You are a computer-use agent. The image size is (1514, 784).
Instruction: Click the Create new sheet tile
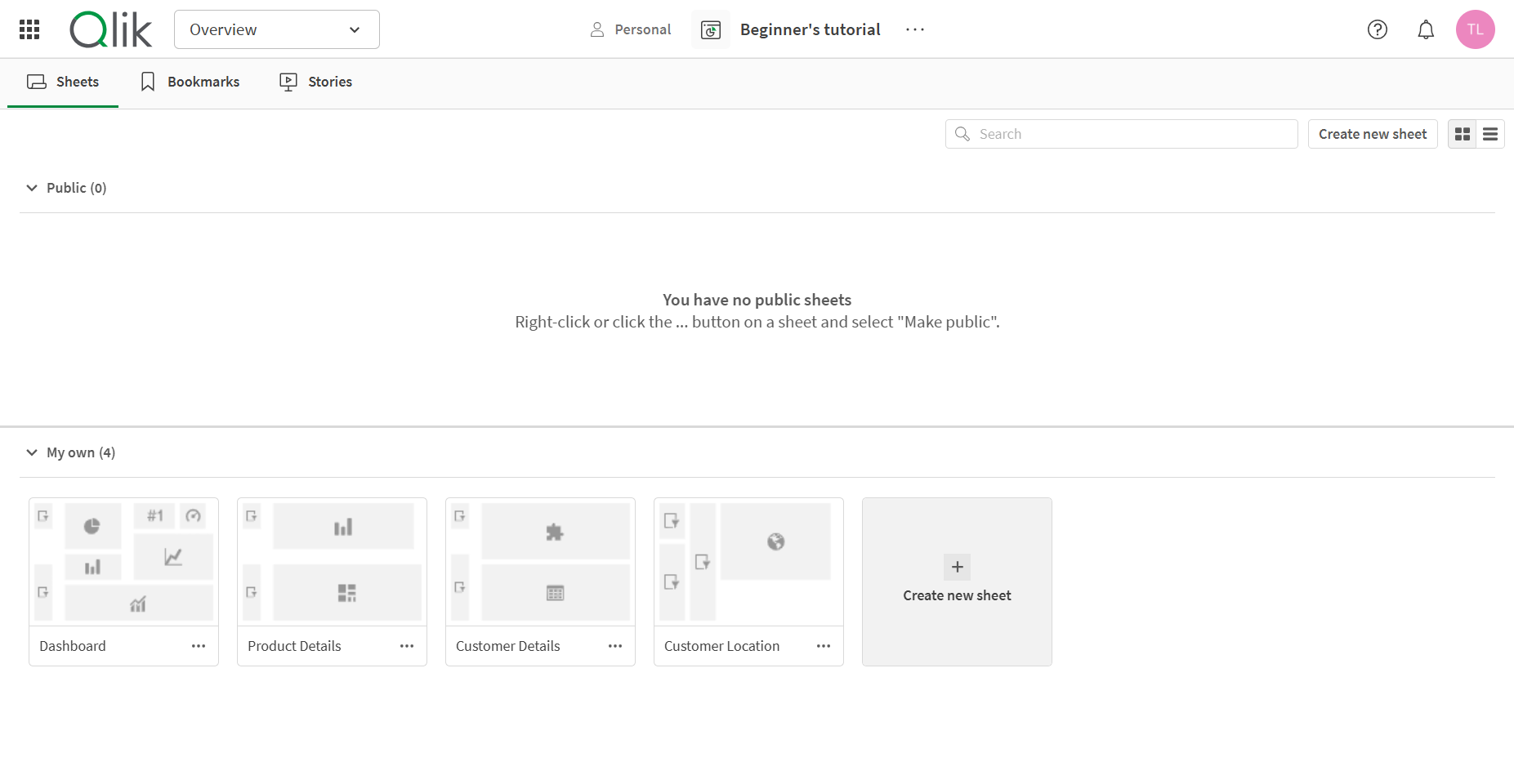pyautogui.click(x=957, y=581)
